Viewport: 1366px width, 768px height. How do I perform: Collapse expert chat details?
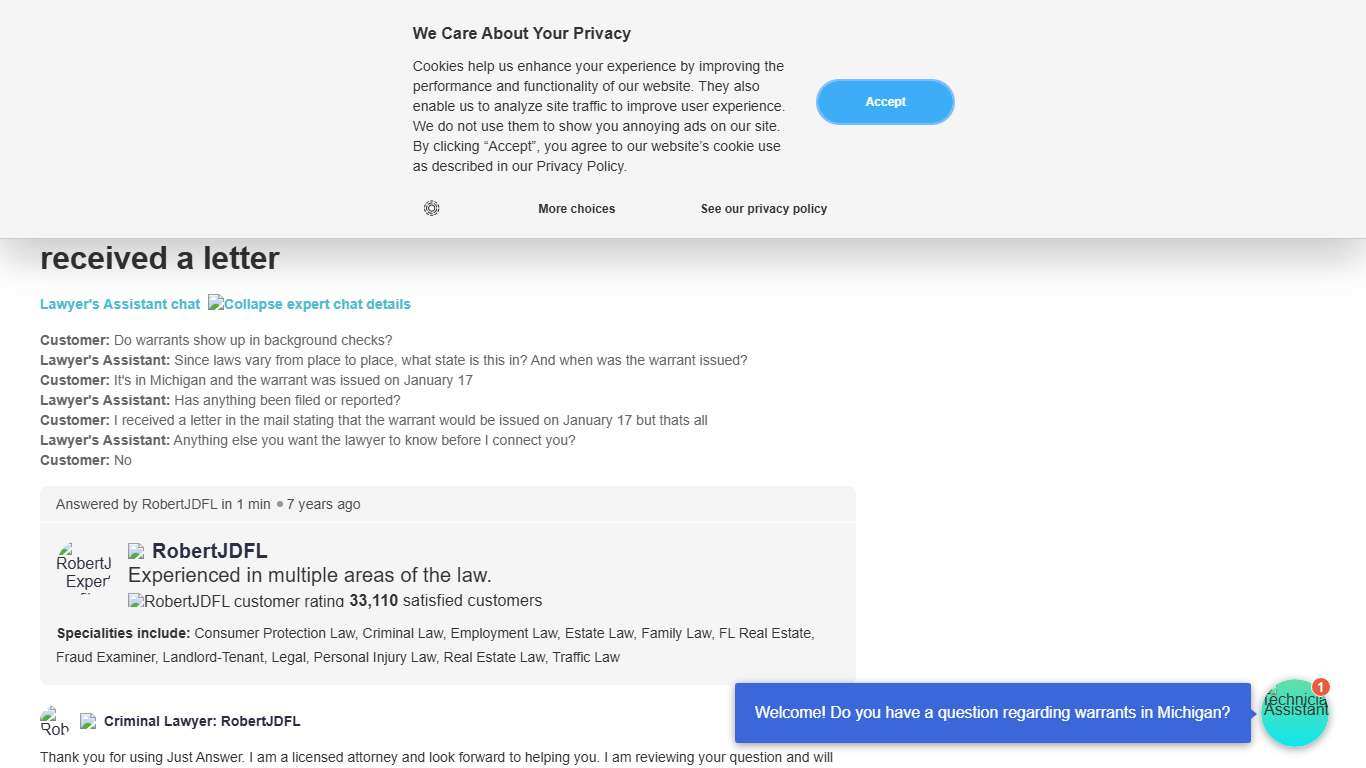pos(309,304)
